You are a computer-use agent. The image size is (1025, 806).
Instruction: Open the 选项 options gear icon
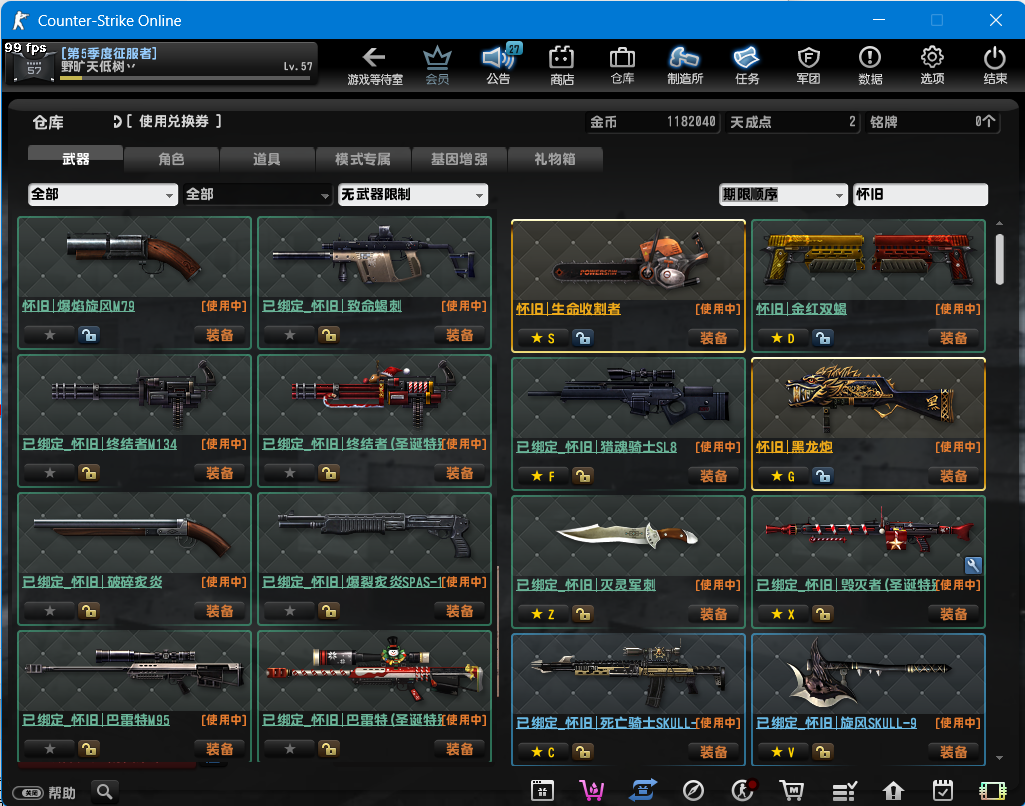(x=932, y=65)
